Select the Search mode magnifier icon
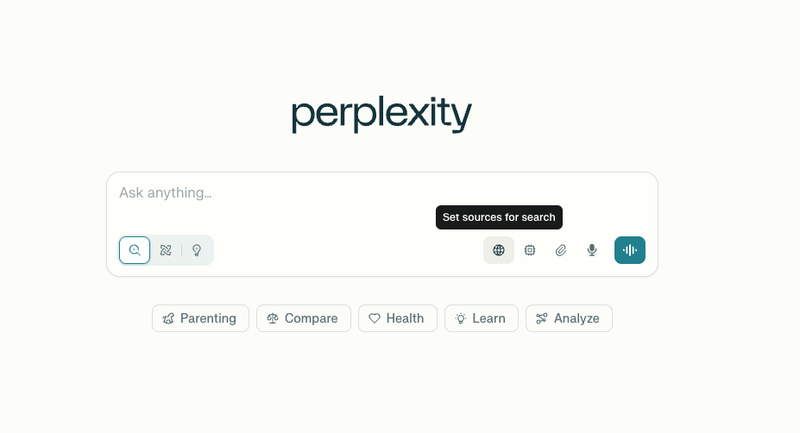 click(x=135, y=250)
